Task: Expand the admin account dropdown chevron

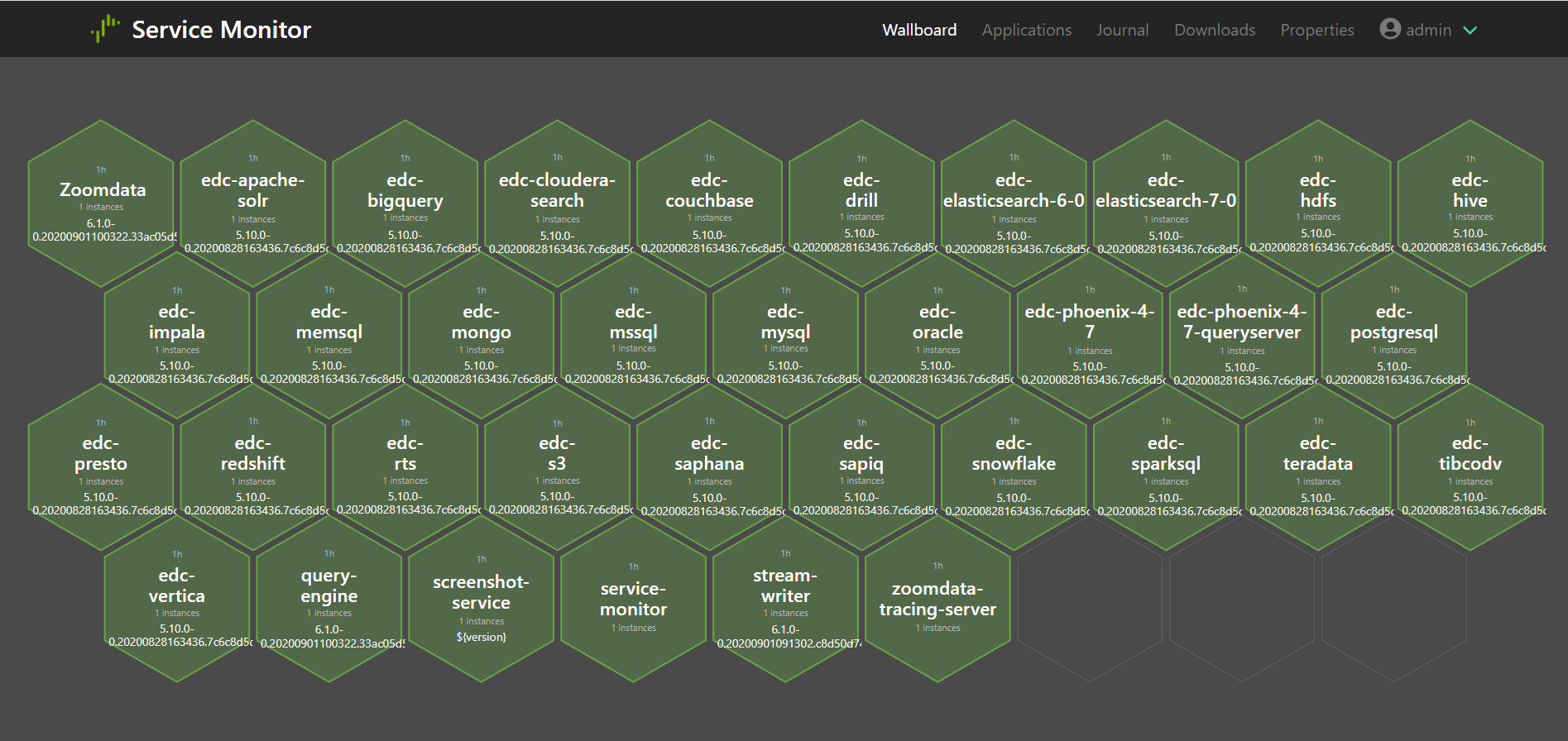Action: click(x=1470, y=31)
